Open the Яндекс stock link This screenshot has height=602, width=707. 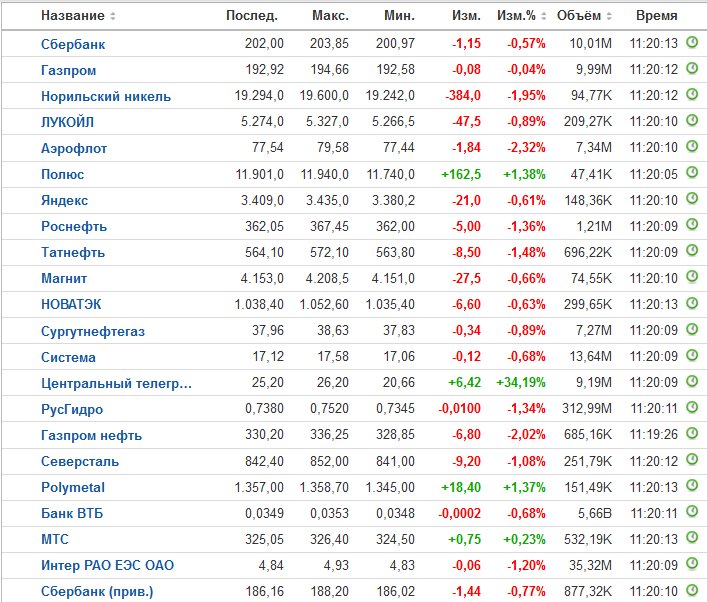point(64,200)
